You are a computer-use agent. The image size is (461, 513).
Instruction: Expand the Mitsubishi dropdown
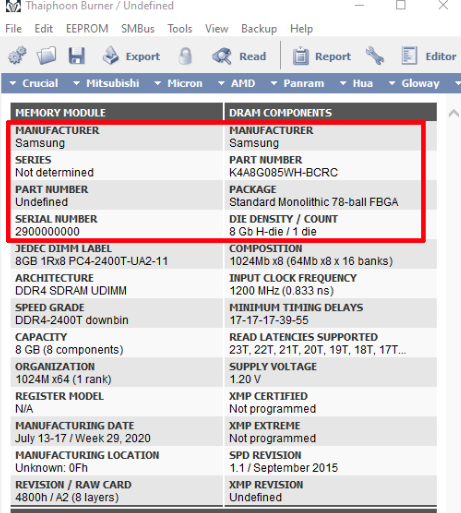[x=106, y=83]
